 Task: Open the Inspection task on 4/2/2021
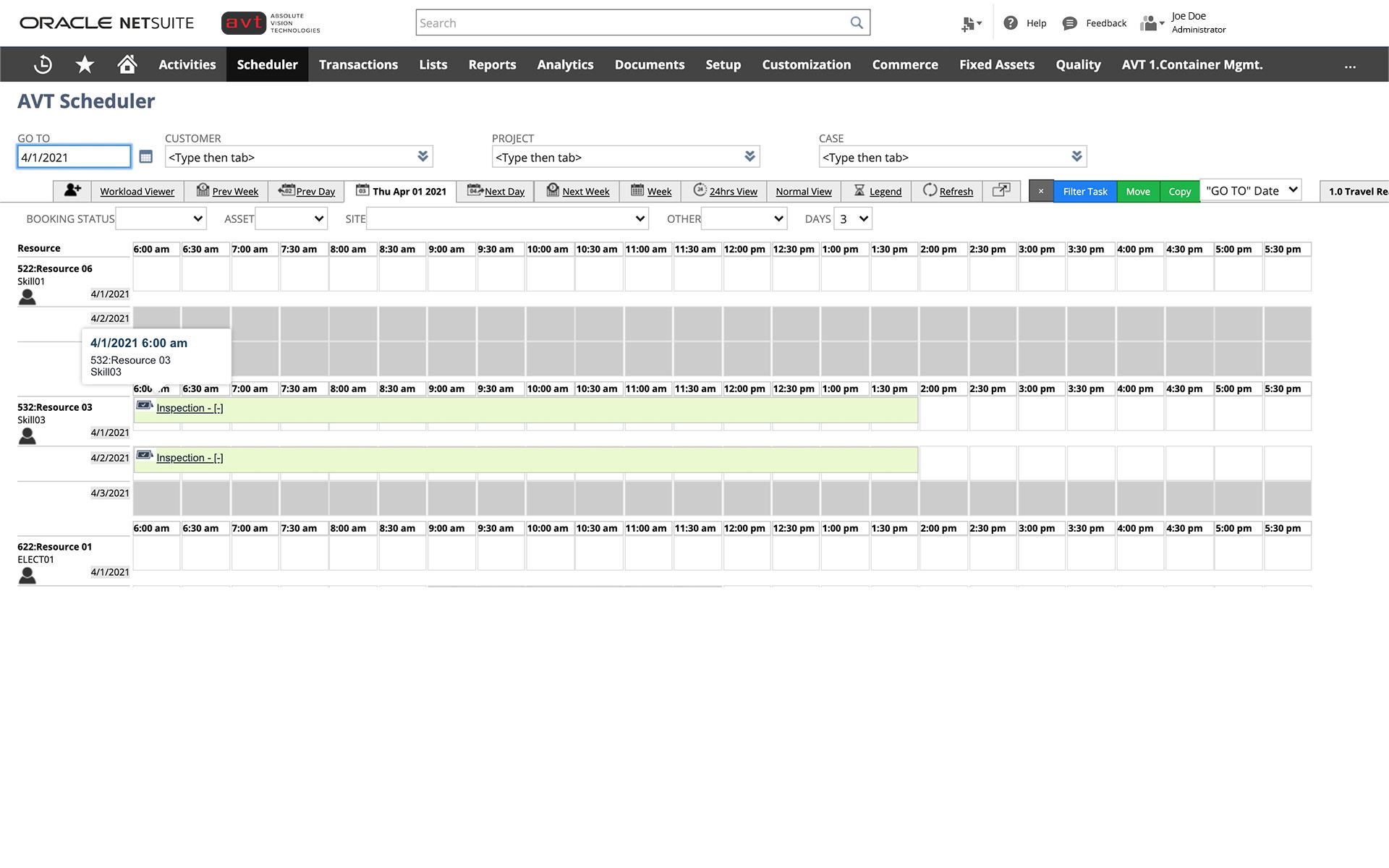click(x=190, y=458)
